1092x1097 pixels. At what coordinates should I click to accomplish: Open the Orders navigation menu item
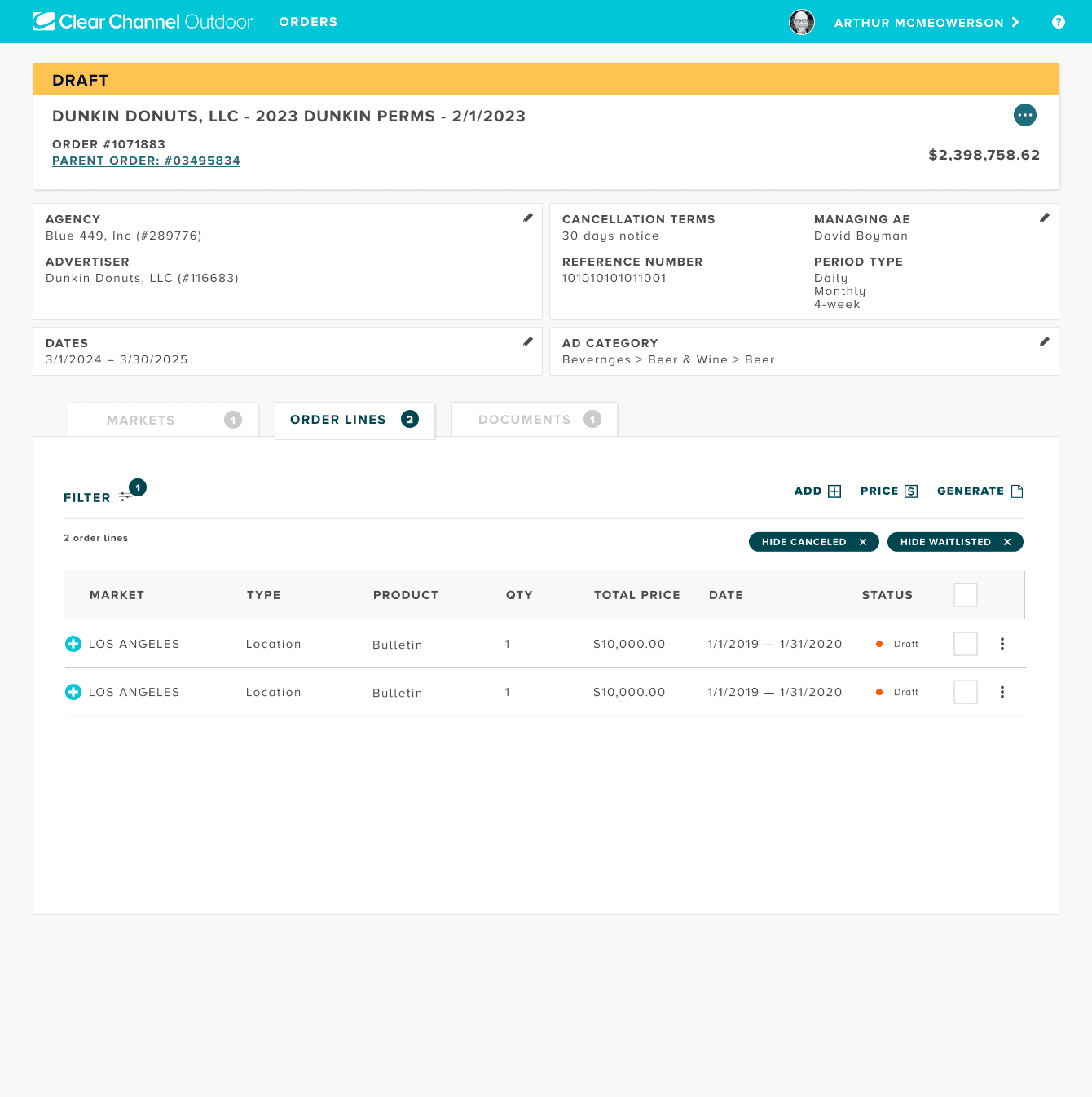pyautogui.click(x=308, y=22)
